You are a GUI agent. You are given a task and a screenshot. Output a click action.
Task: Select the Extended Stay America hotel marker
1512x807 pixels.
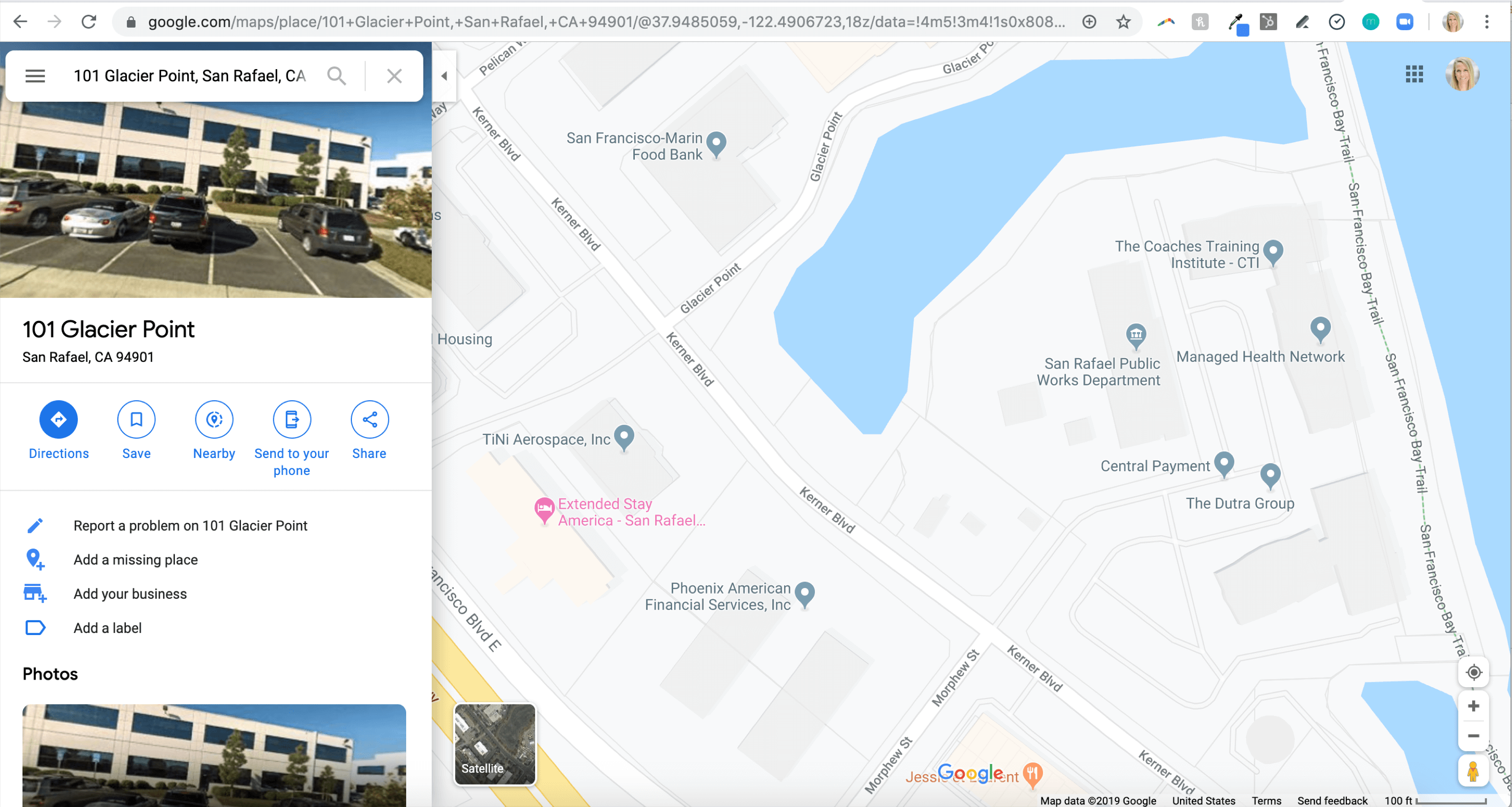coord(544,510)
